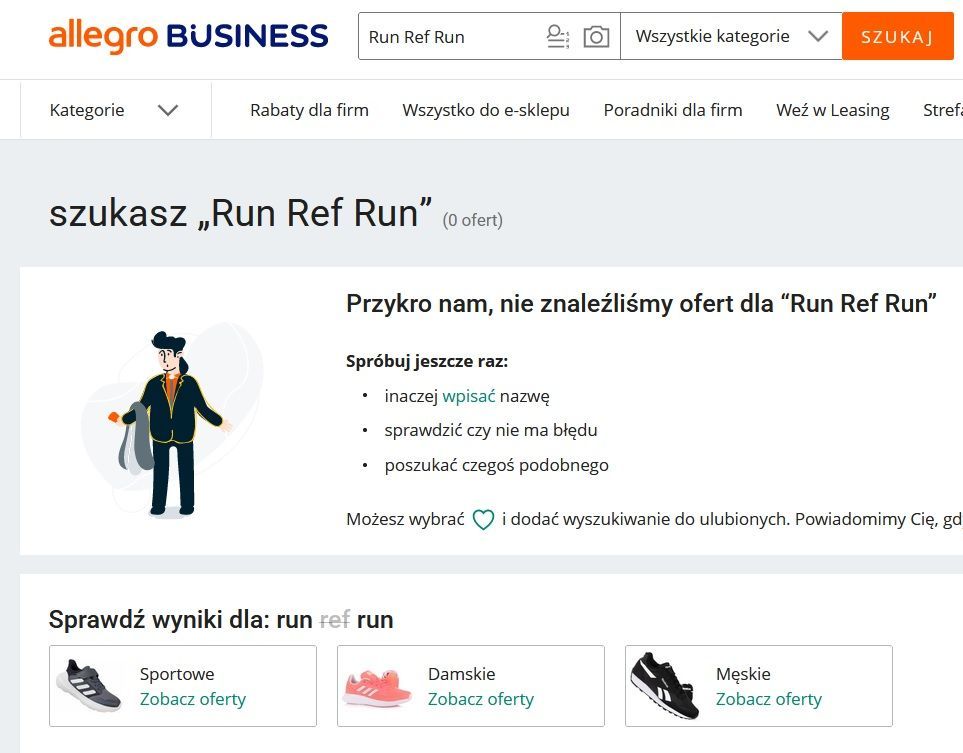Click the Przykro nam no-results heading
This screenshot has height=753, width=963.
pyautogui.click(x=641, y=303)
